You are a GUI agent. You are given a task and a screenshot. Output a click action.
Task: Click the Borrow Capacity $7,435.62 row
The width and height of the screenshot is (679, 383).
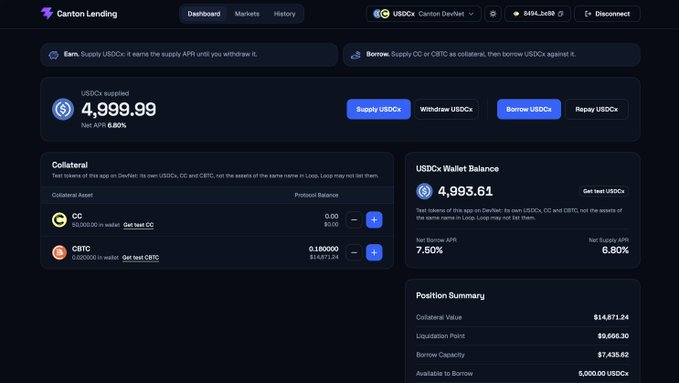click(x=522, y=354)
